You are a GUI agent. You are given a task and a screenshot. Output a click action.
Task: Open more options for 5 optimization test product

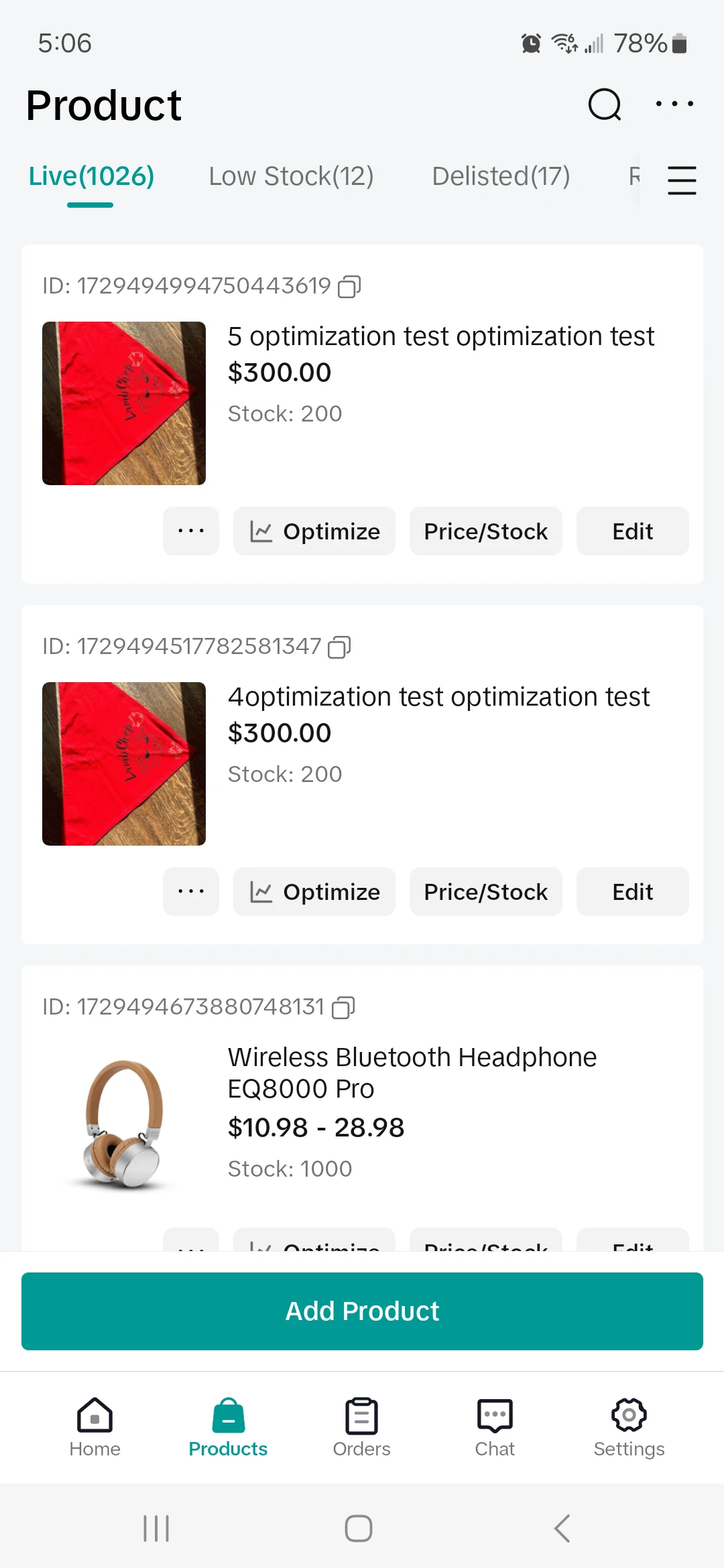191,531
